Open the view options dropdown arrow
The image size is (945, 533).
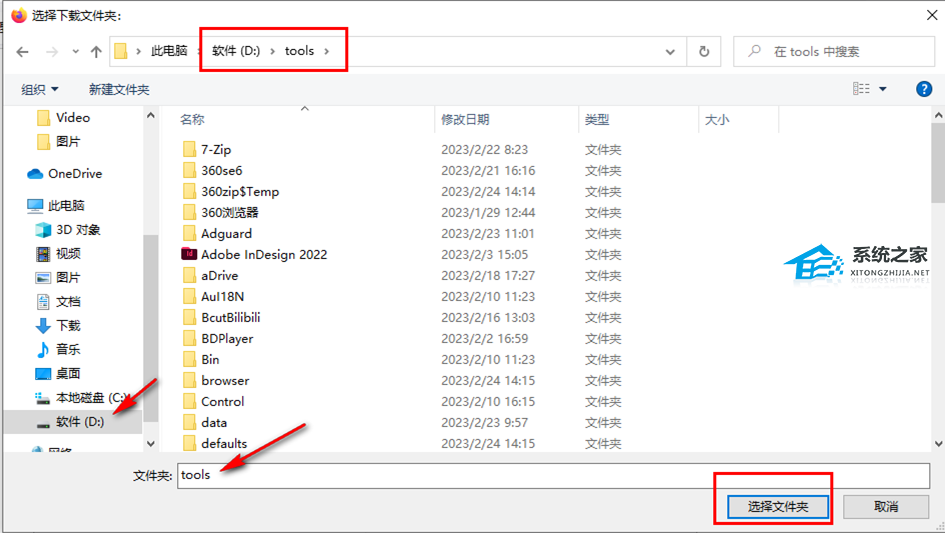882,89
